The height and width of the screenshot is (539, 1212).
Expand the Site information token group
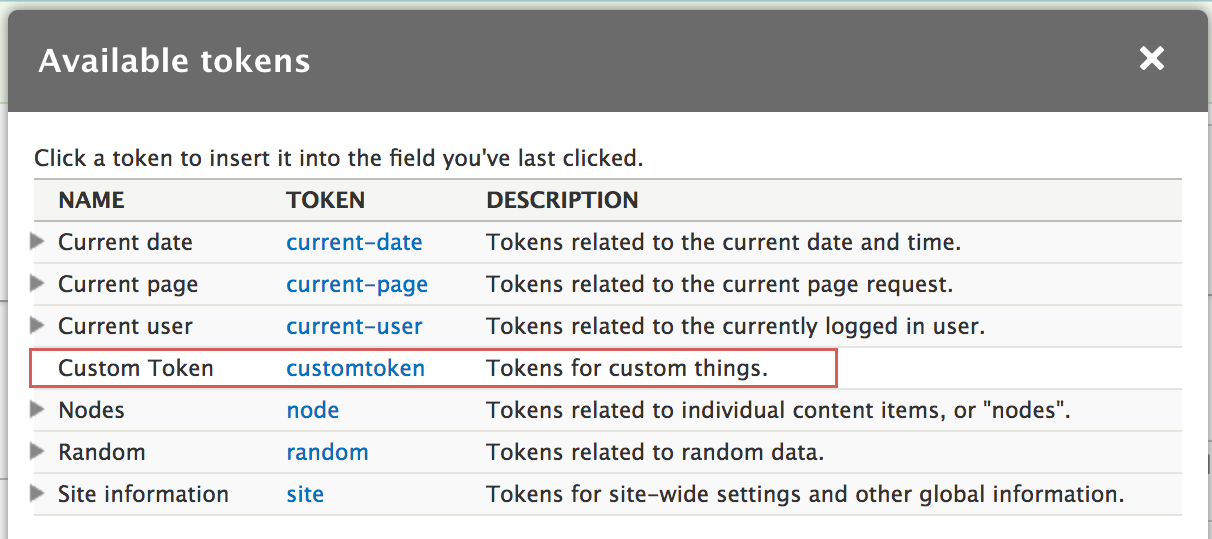click(38, 493)
